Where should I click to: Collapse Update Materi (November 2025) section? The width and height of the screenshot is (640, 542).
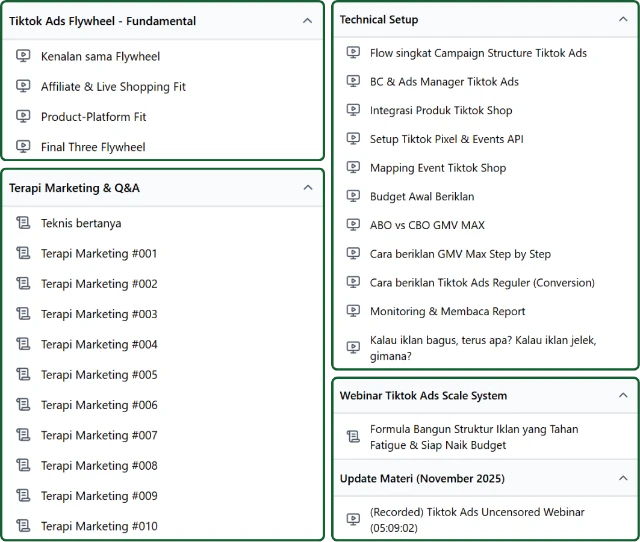point(624,478)
